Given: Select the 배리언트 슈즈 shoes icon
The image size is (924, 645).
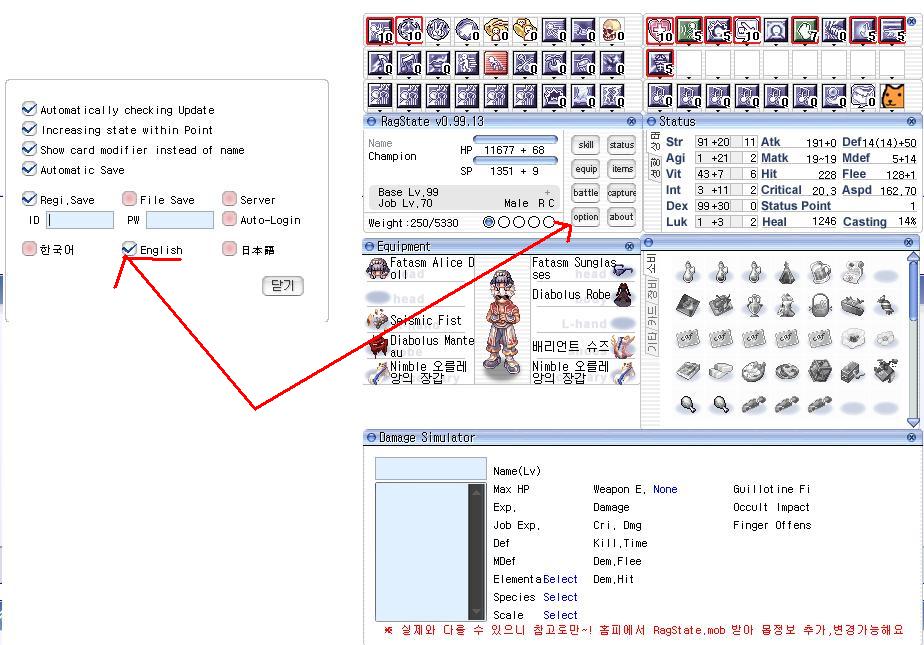Looking at the screenshot, I should pyautogui.click(x=623, y=346).
